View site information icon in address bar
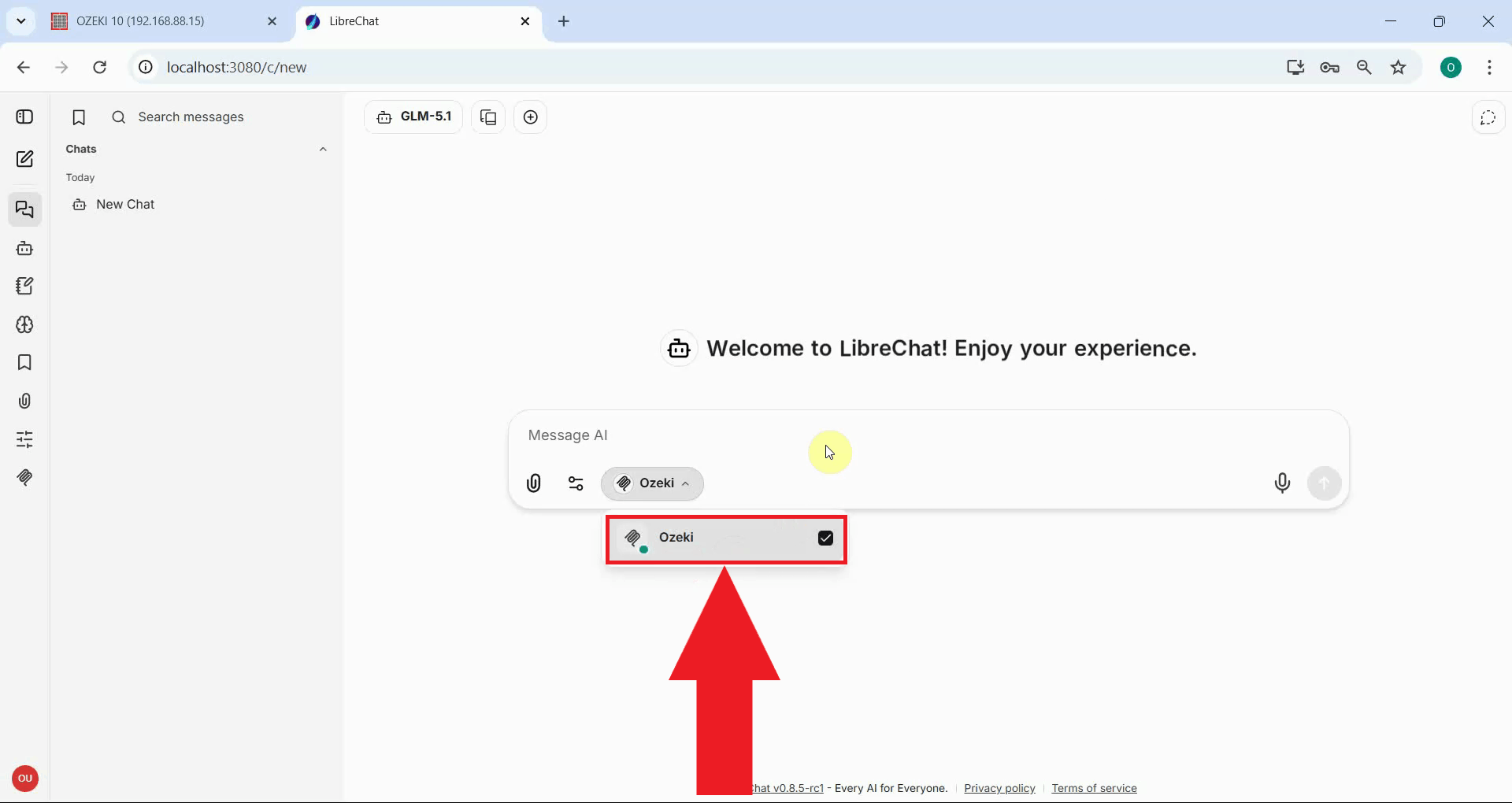Image resolution: width=1512 pixels, height=803 pixels. click(146, 68)
